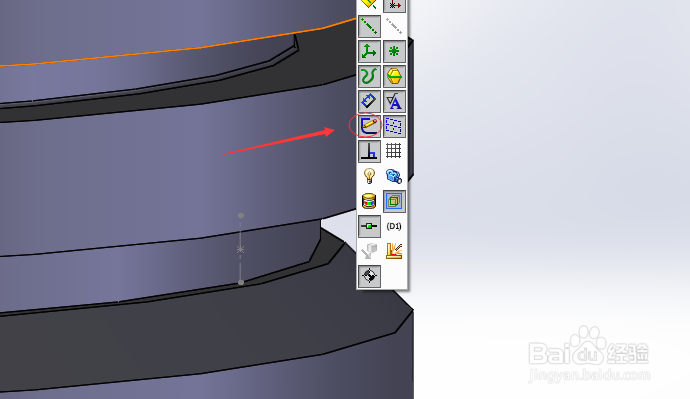This screenshot has width=690, height=399.
Task: Toggle View Axes dash-dot line icon
Action: [369, 26]
